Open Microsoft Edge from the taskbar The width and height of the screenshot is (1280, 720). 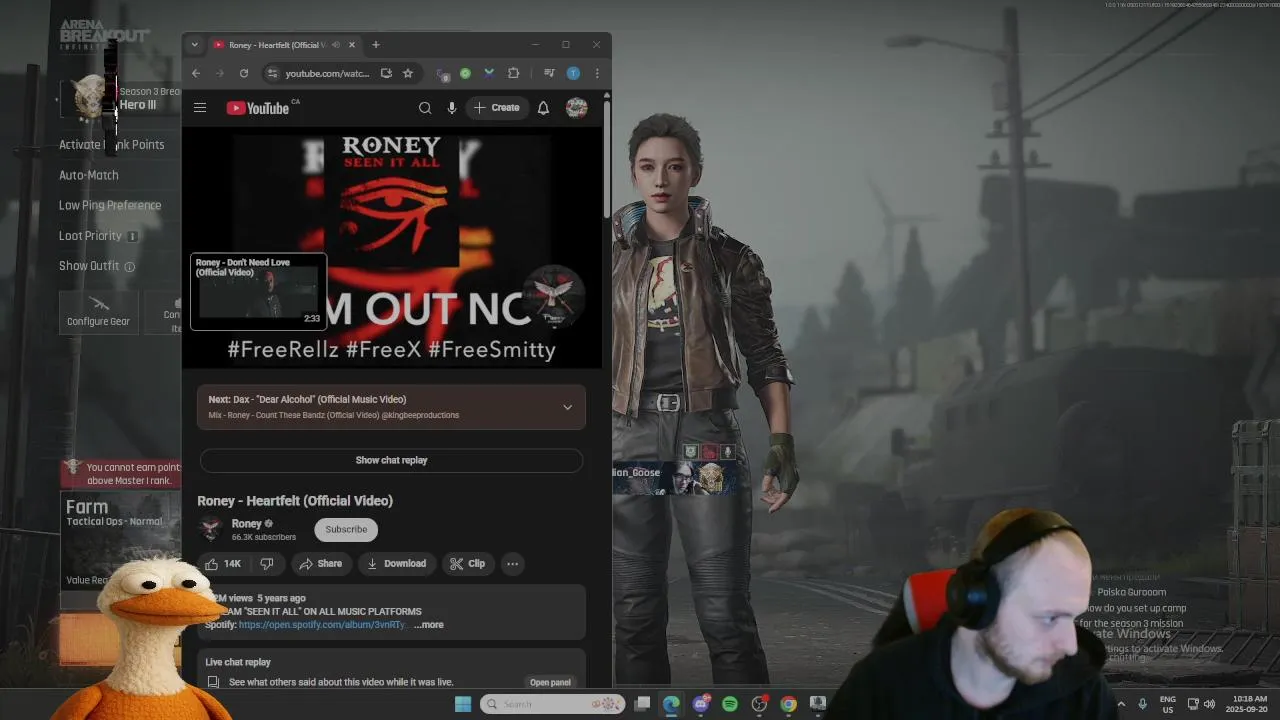pyautogui.click(x=671, y=704)
